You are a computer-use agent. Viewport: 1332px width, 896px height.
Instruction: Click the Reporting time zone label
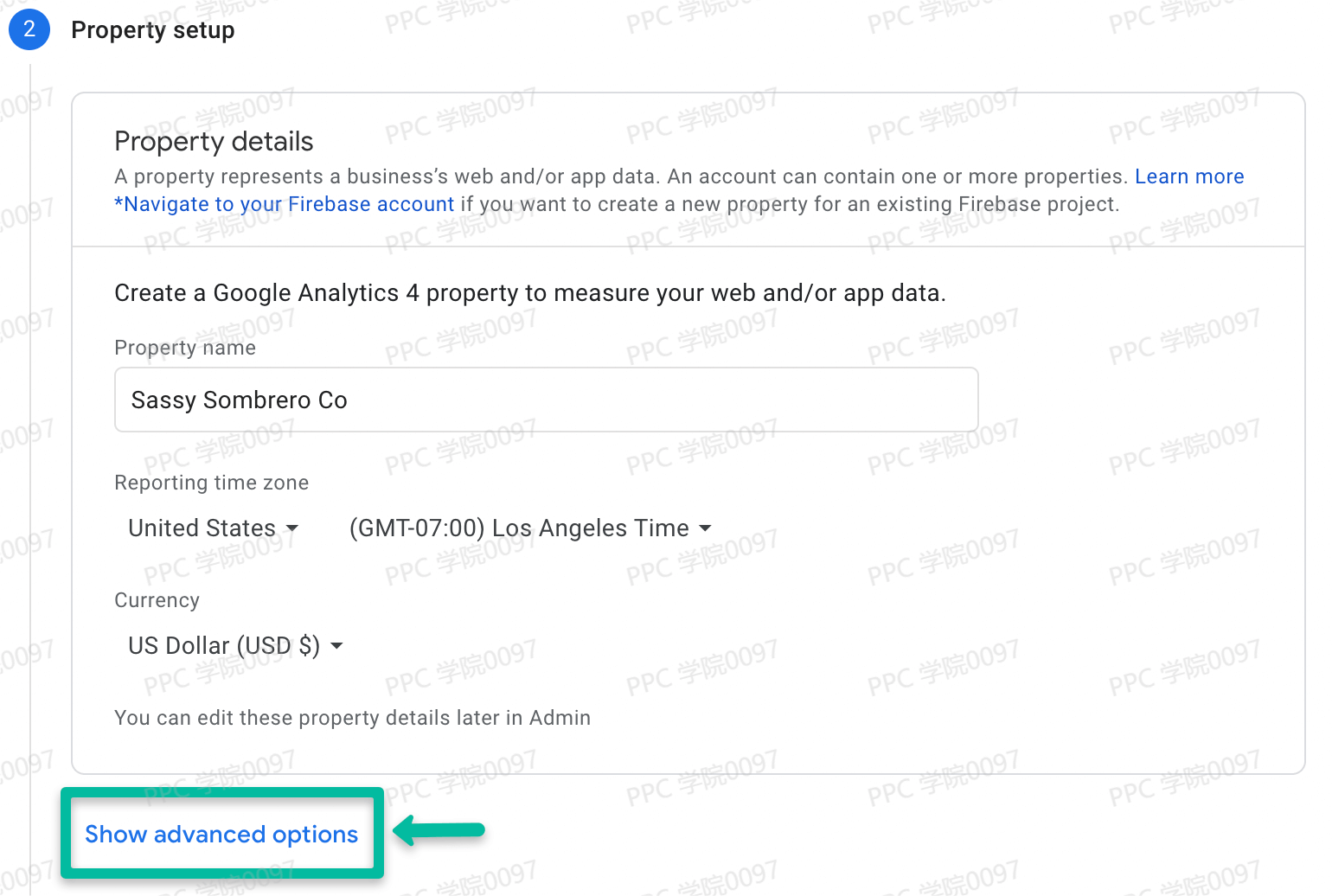tap(211, 483)
